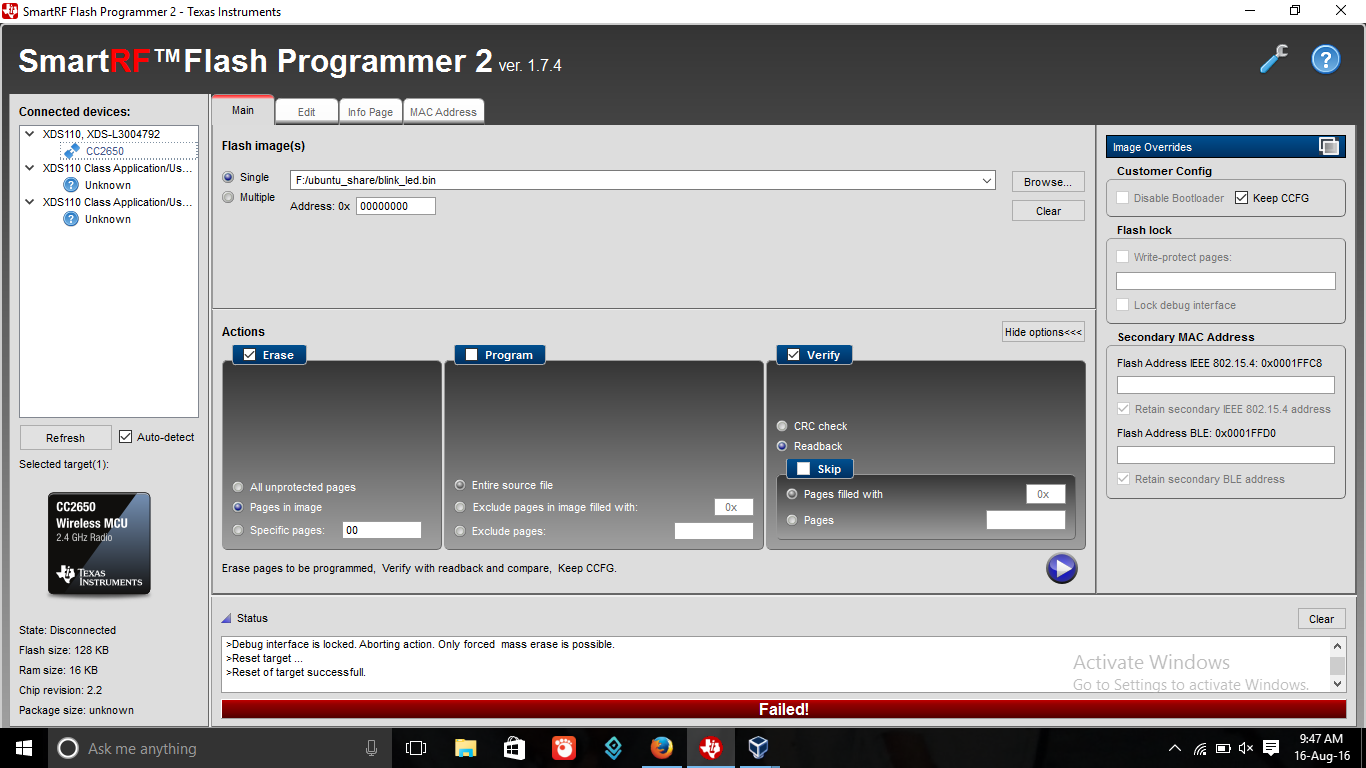The width and height of the screenshot is (1366, 768).
Task: Click the red recorder app taskbar icon
Action: click(x=563, y=748)
